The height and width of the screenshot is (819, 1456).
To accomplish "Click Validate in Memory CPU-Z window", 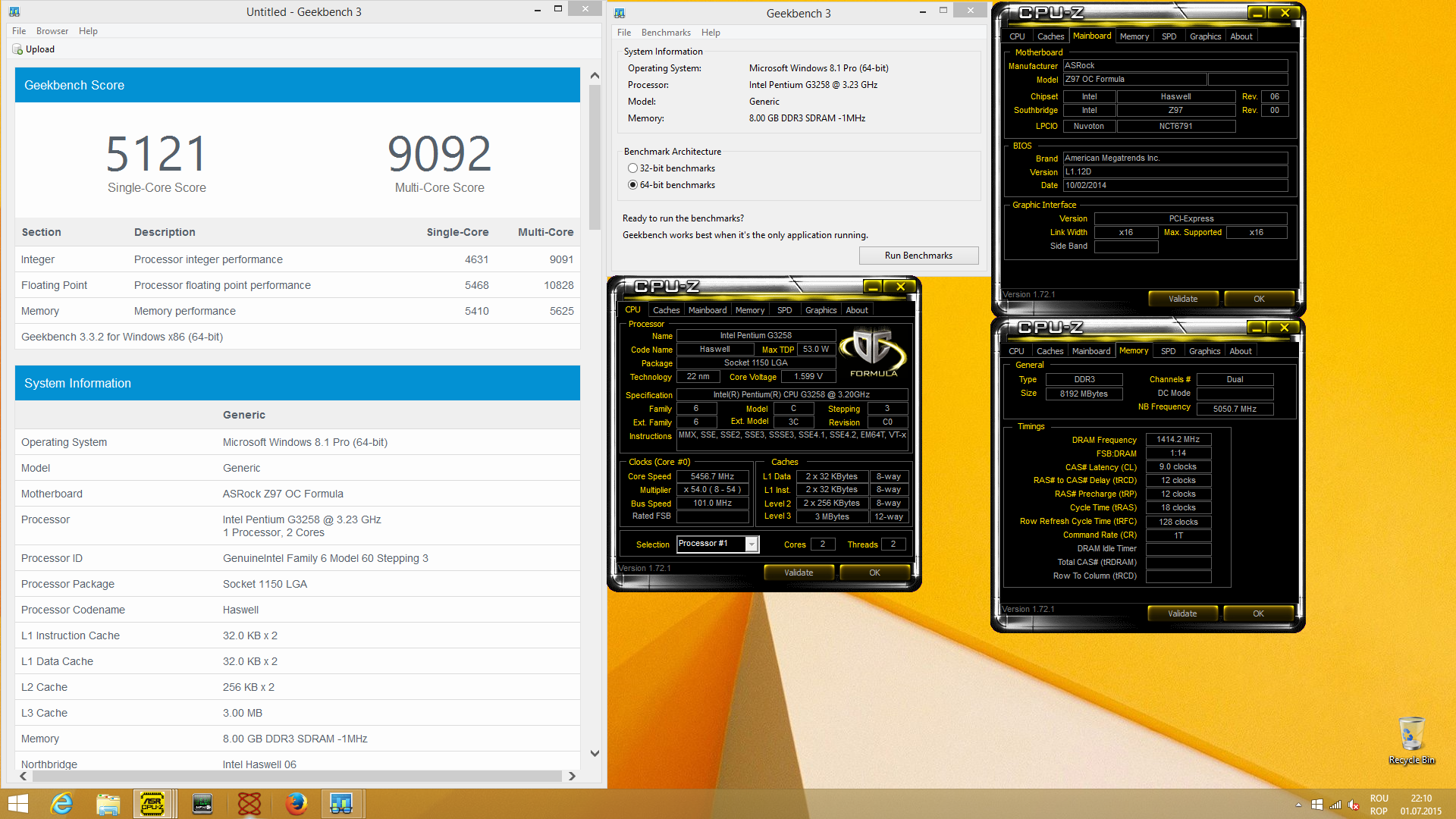I will [1182, 613].
